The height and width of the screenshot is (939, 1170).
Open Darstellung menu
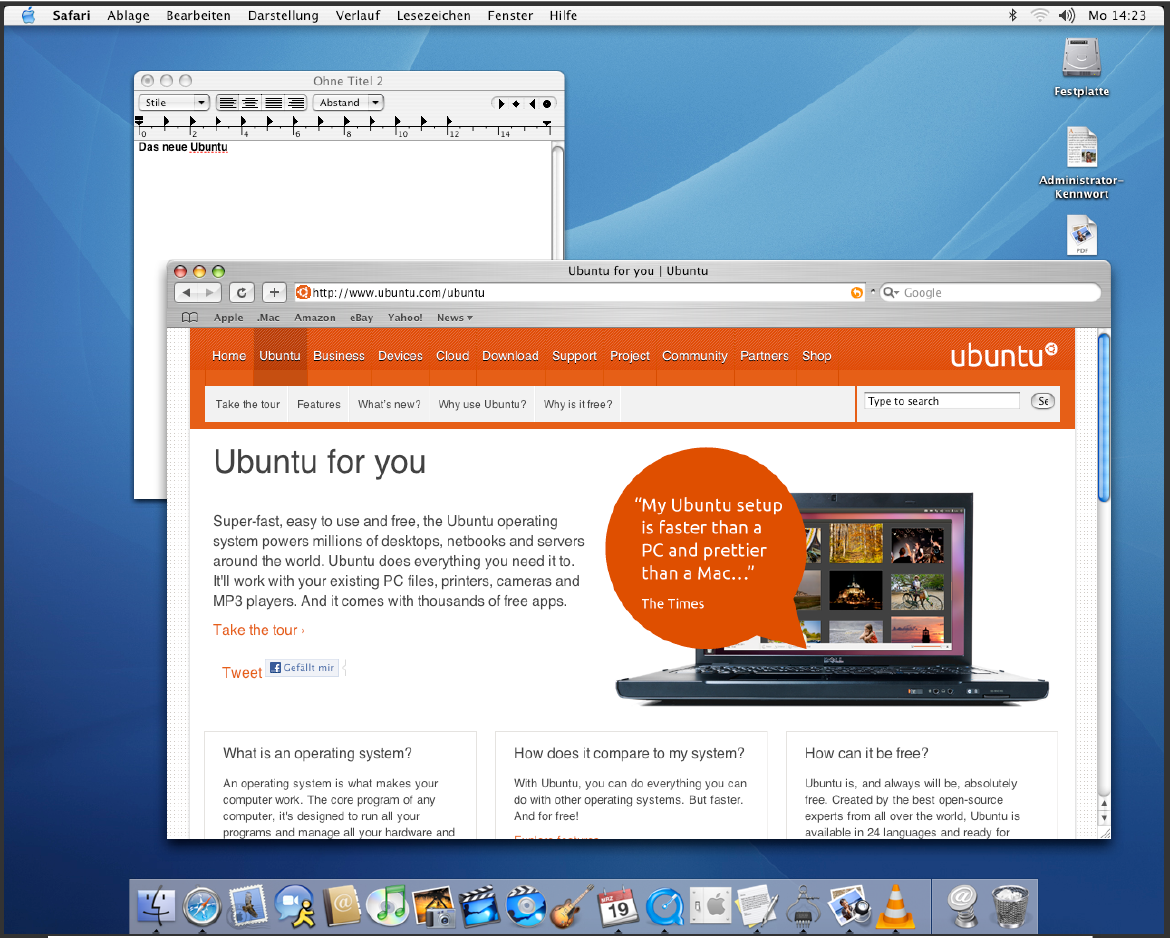click(x=283, y=15)
